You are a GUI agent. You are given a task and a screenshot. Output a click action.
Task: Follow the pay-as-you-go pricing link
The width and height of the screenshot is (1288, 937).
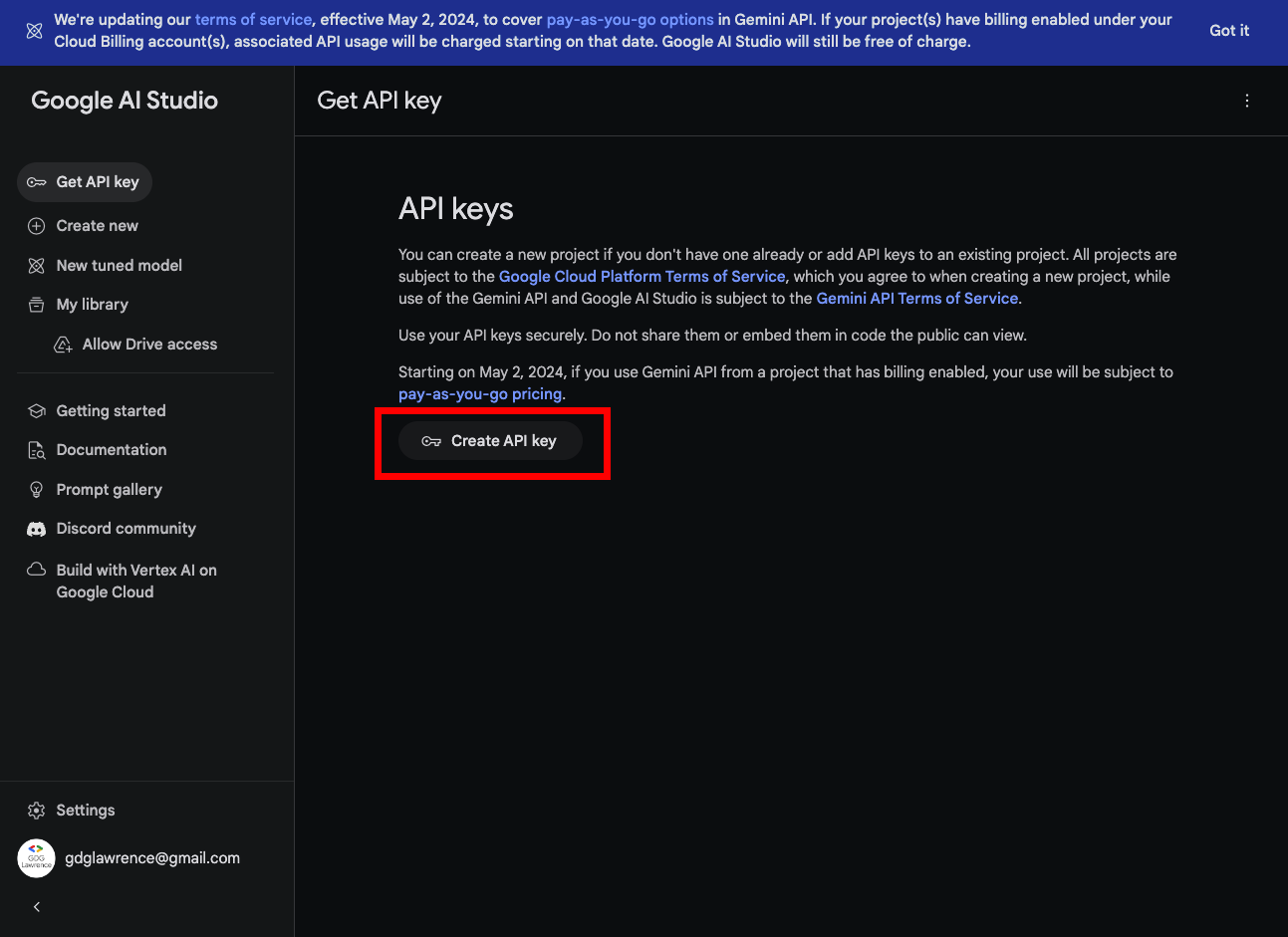(480, 394)
